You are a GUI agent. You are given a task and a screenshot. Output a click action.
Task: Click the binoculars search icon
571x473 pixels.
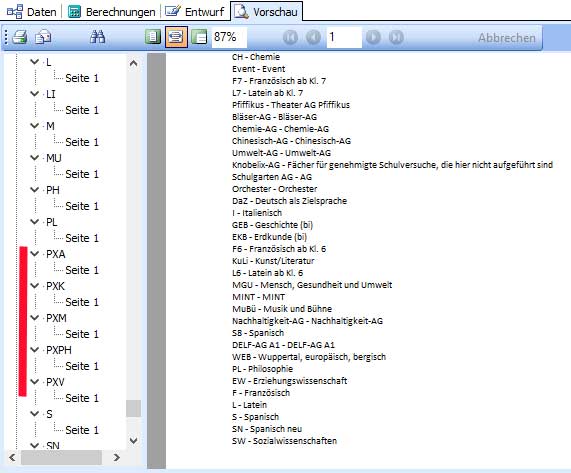[98, 37]
